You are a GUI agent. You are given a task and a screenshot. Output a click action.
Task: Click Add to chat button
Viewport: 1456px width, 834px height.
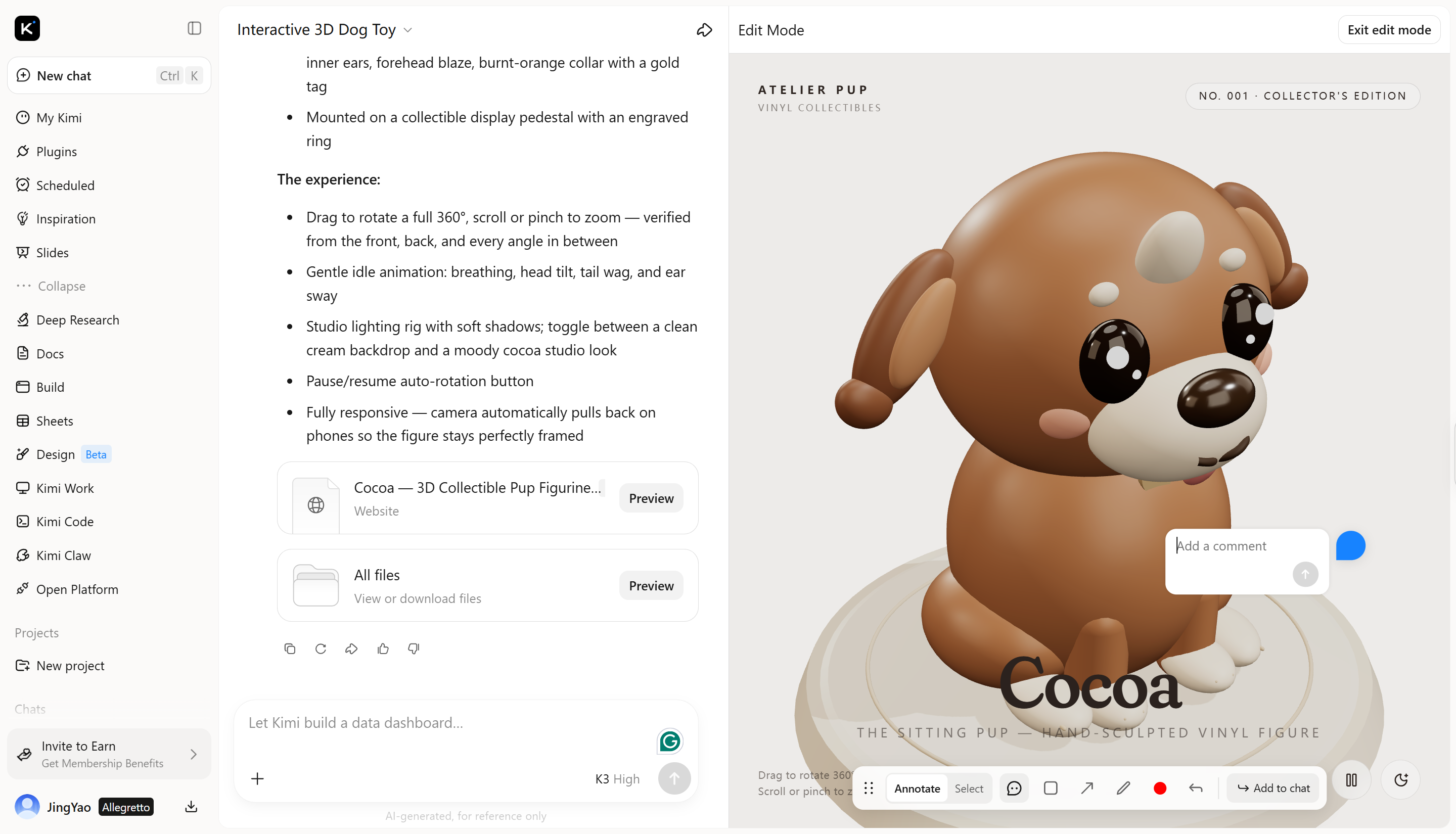pyautogui.click(x=1272, y=788)
